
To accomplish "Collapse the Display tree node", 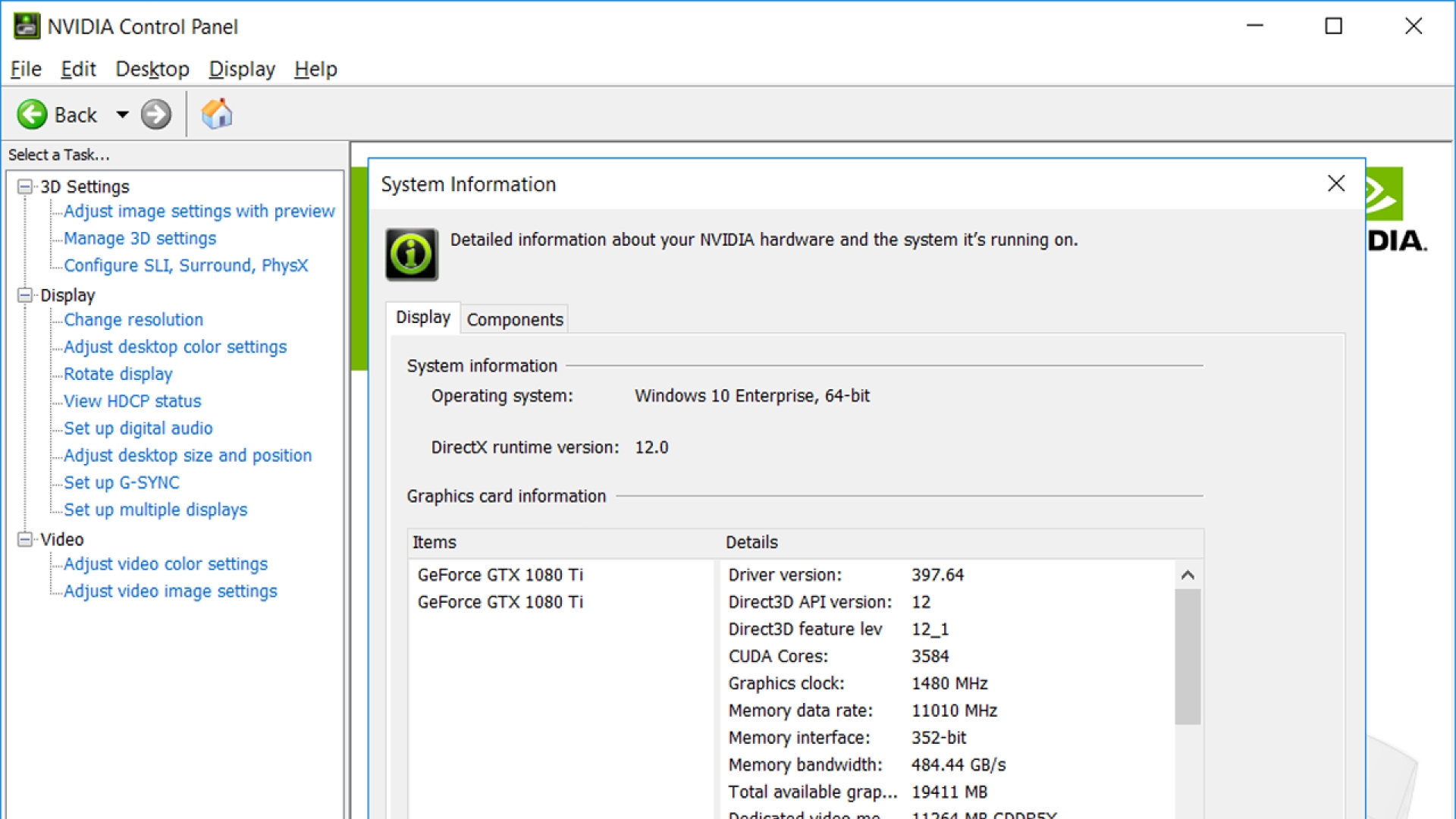I will pos(25,295).
